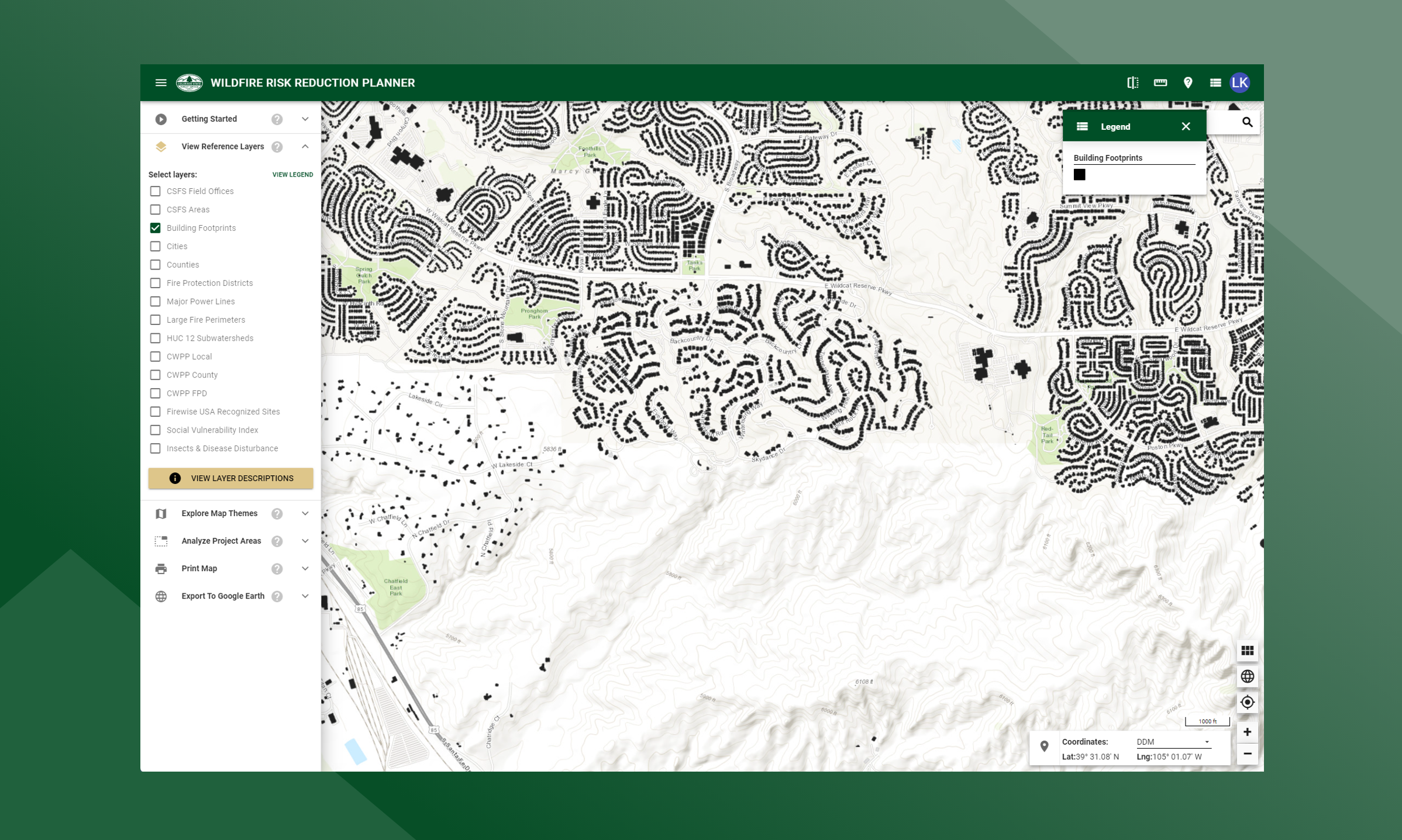Click the globe full-extent button
The width and height of the screenshot is (1402, 840).
pos(1247,676)
